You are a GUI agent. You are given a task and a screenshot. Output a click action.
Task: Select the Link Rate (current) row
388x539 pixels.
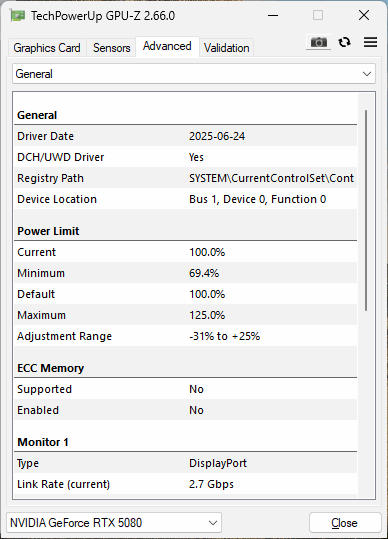(x=186, y=484)
